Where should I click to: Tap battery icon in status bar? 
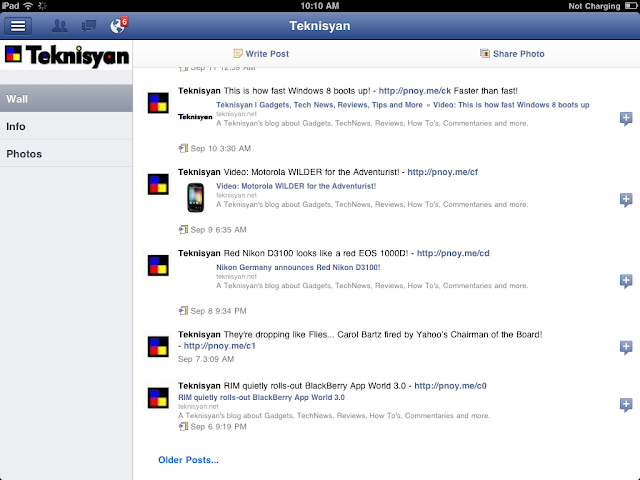[631, 6]
